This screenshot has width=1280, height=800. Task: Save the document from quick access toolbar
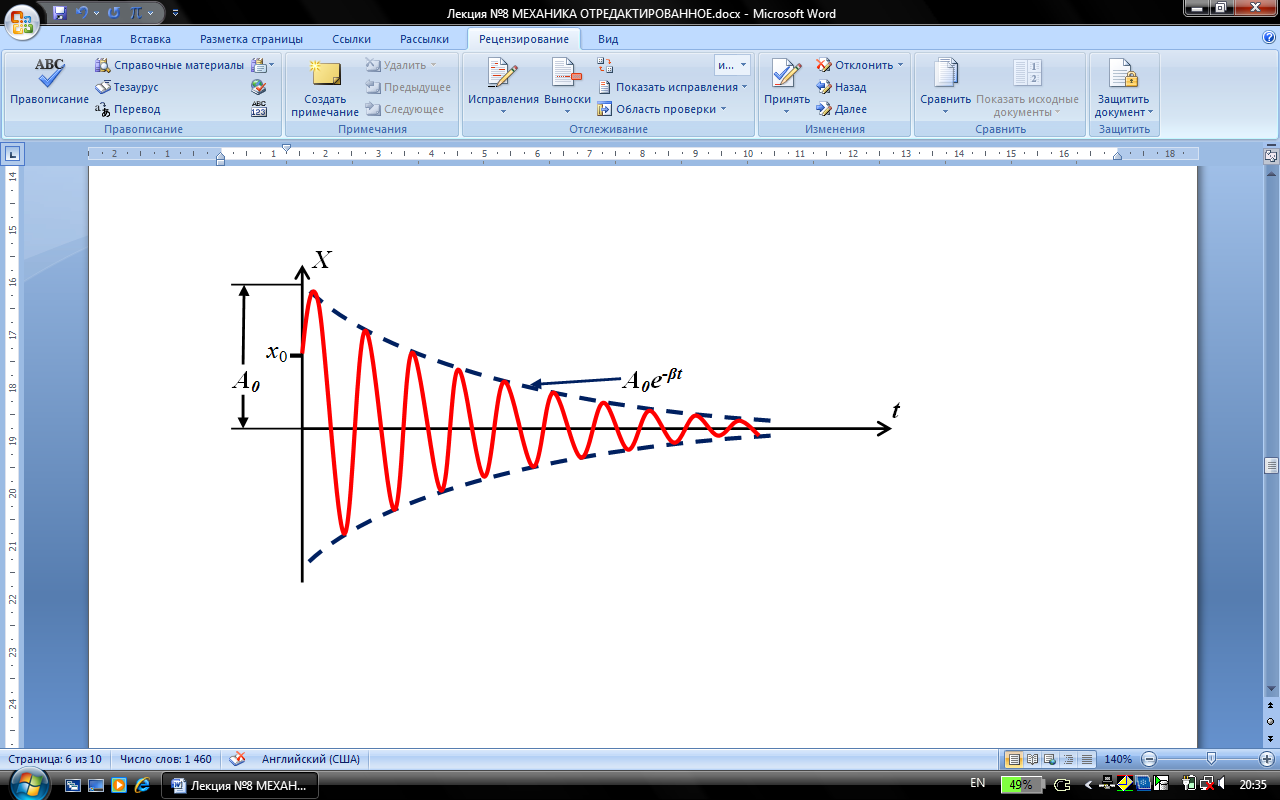click(x=60, y=13)
